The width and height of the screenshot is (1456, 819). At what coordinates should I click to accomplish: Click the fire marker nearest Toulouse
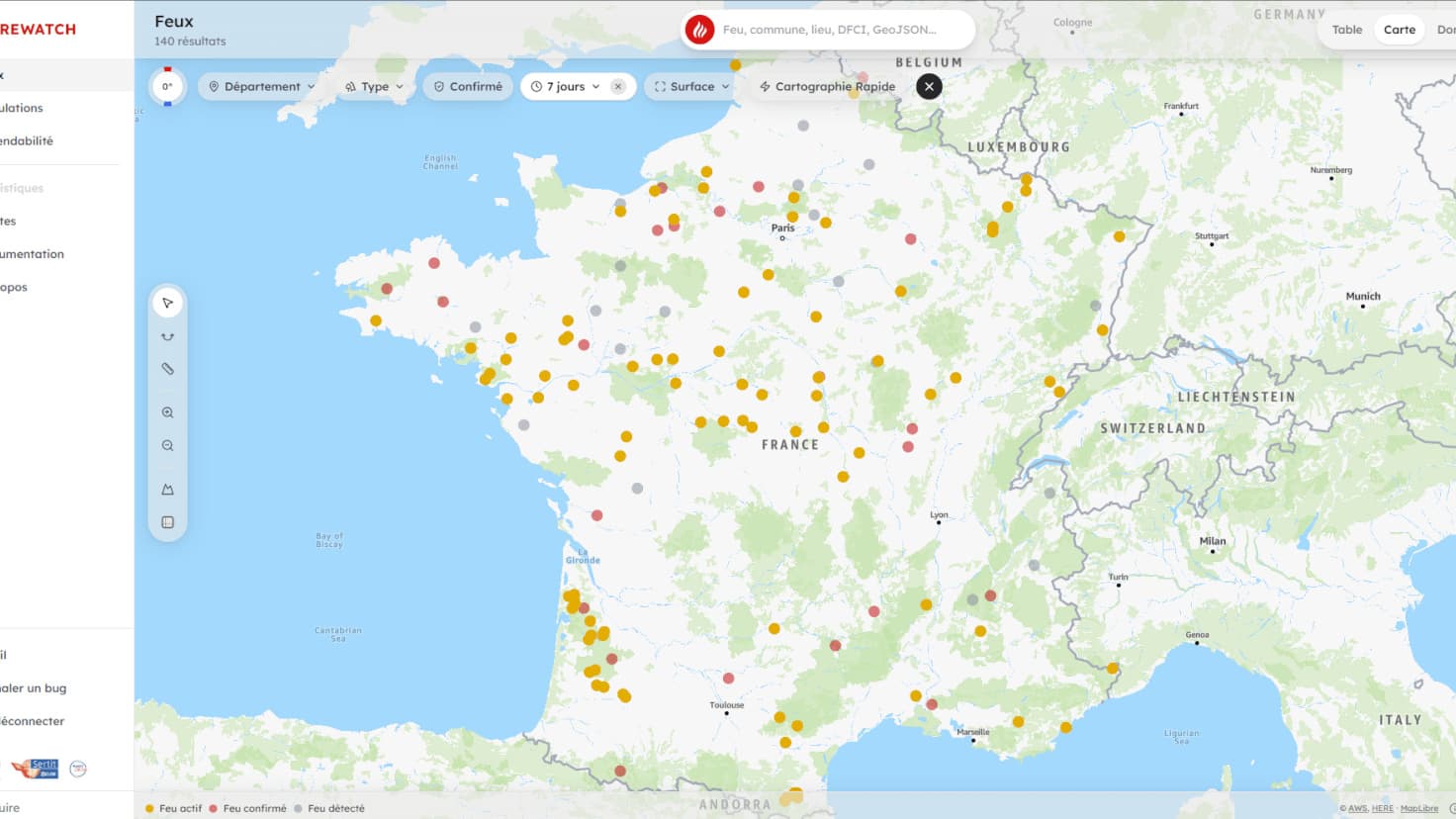[729, 679]
